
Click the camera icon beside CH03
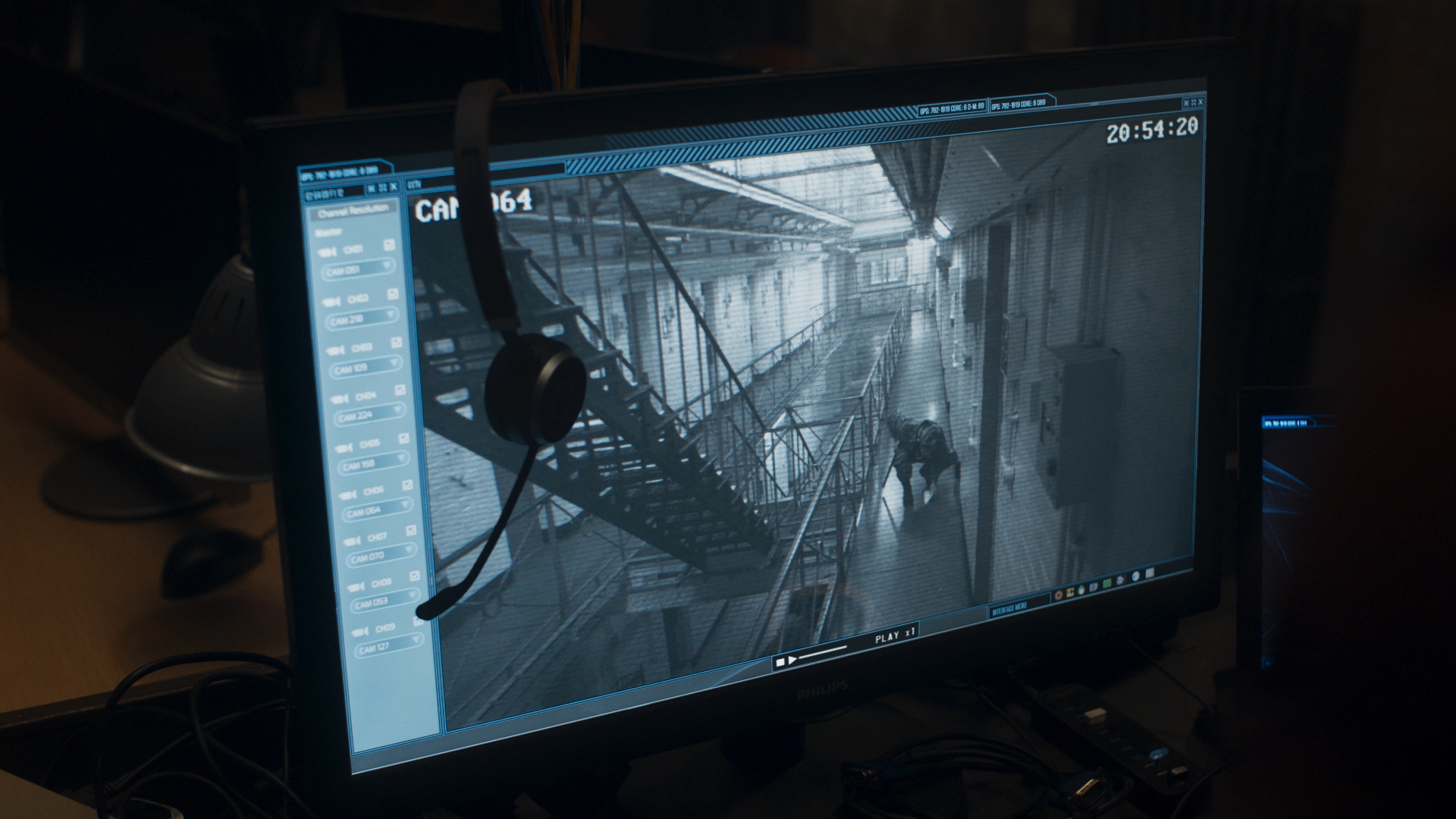(x=336, y=350)
